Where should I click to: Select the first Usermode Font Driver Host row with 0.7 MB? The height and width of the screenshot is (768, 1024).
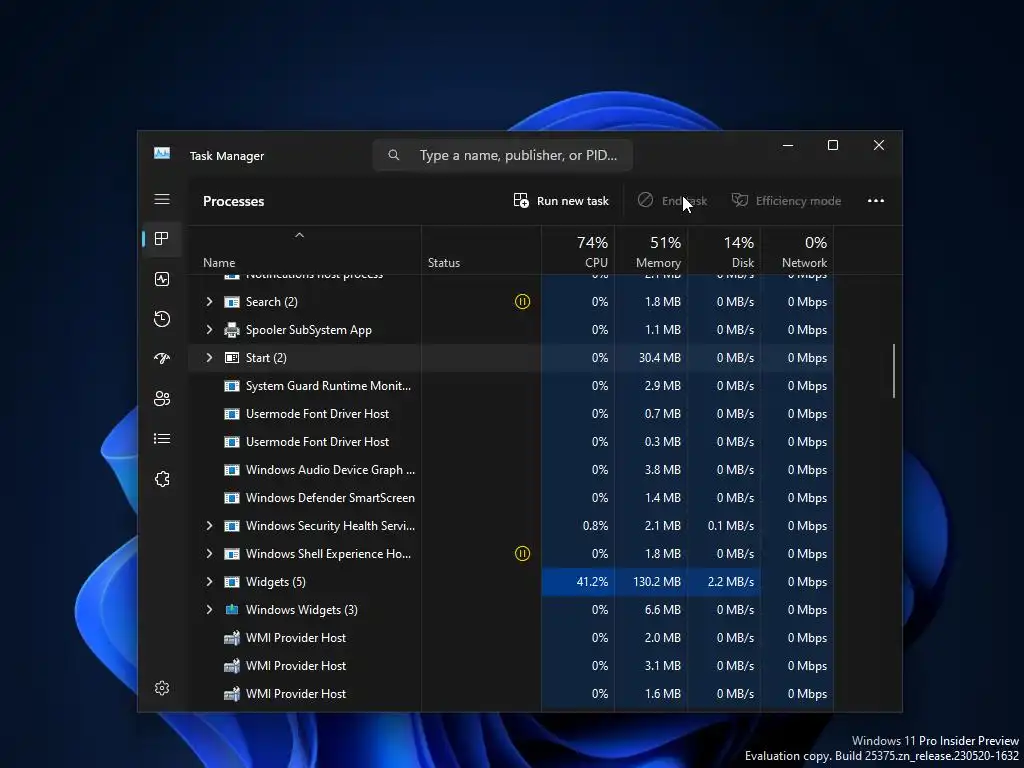point(511,414)
